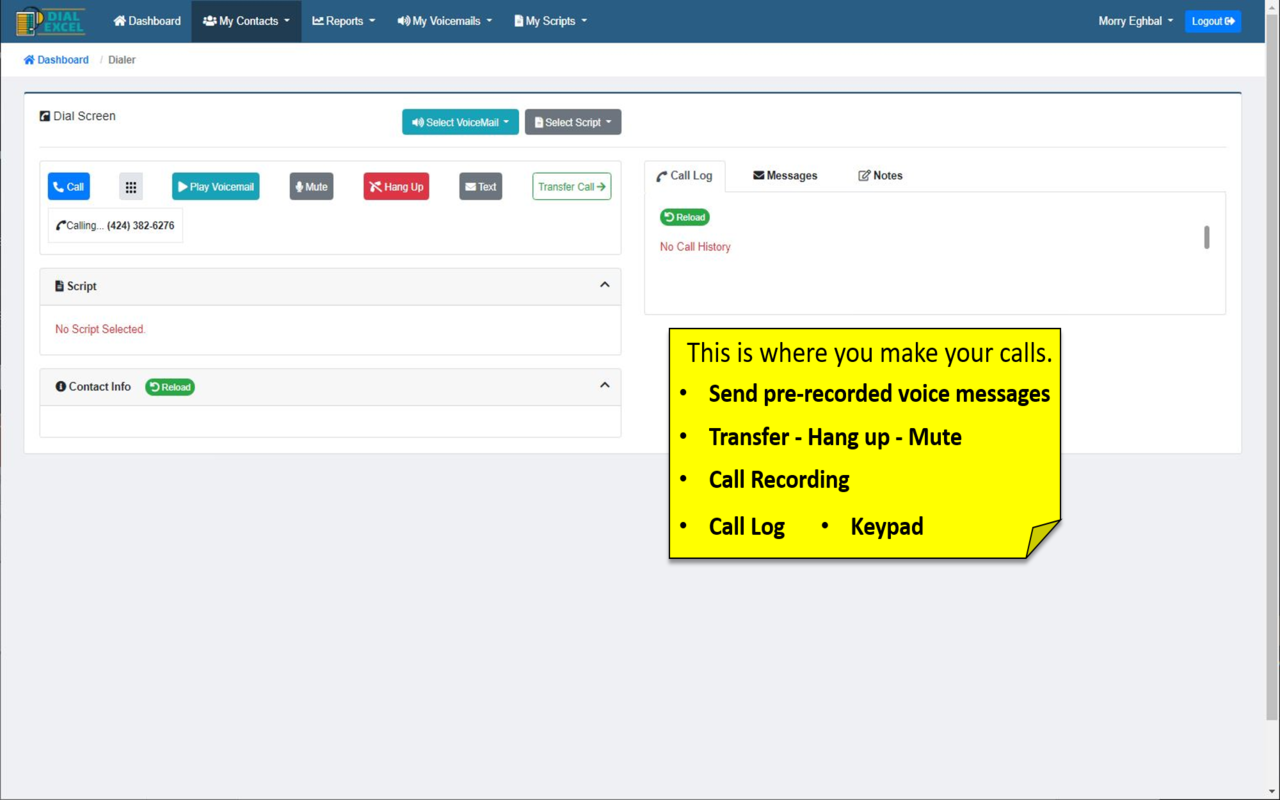Click the blue Call button
Image resolution: width=1280 pixels, height=800 pixels.
click(x=69, y=187)
